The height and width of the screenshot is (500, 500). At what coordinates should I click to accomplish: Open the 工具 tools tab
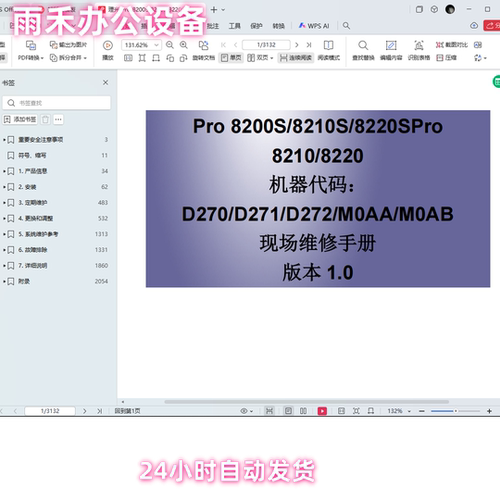pos(234,26)
